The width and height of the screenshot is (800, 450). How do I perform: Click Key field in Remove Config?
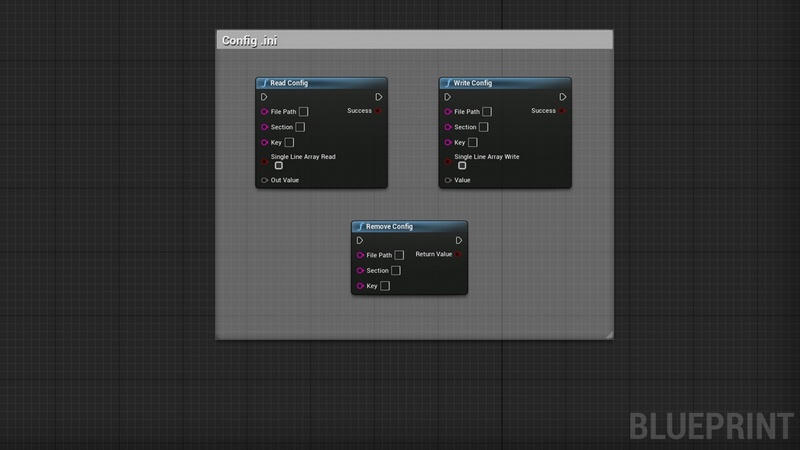click(x=385, y=286)
